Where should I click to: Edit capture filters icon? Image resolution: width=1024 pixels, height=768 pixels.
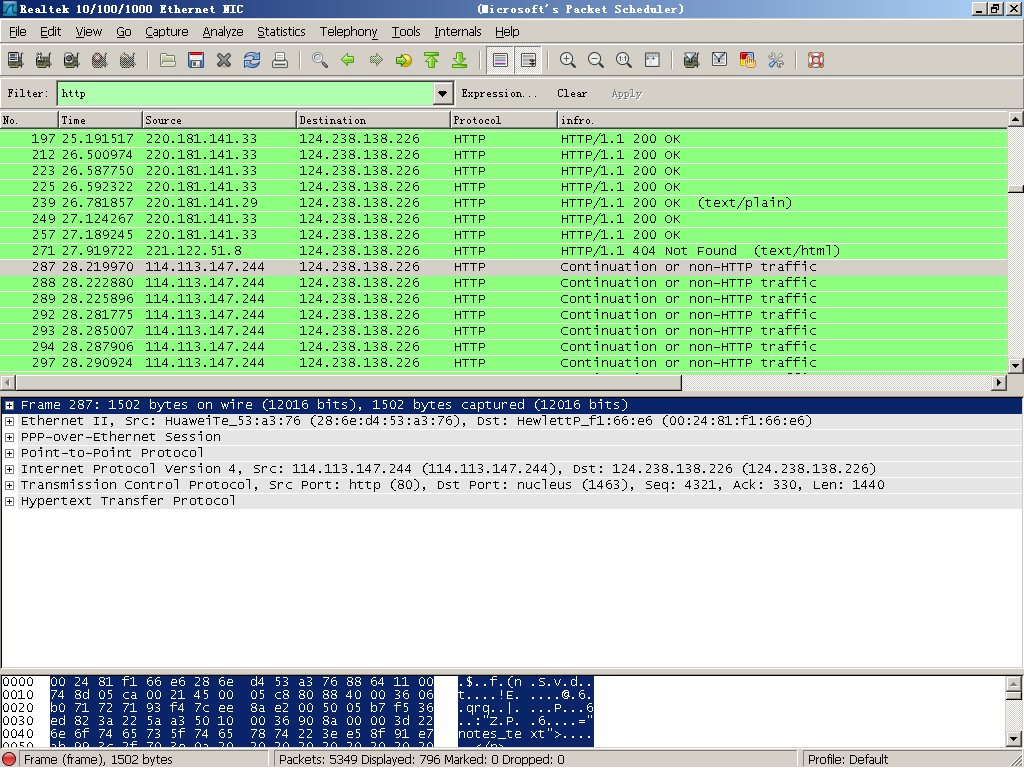pos(692,60)
